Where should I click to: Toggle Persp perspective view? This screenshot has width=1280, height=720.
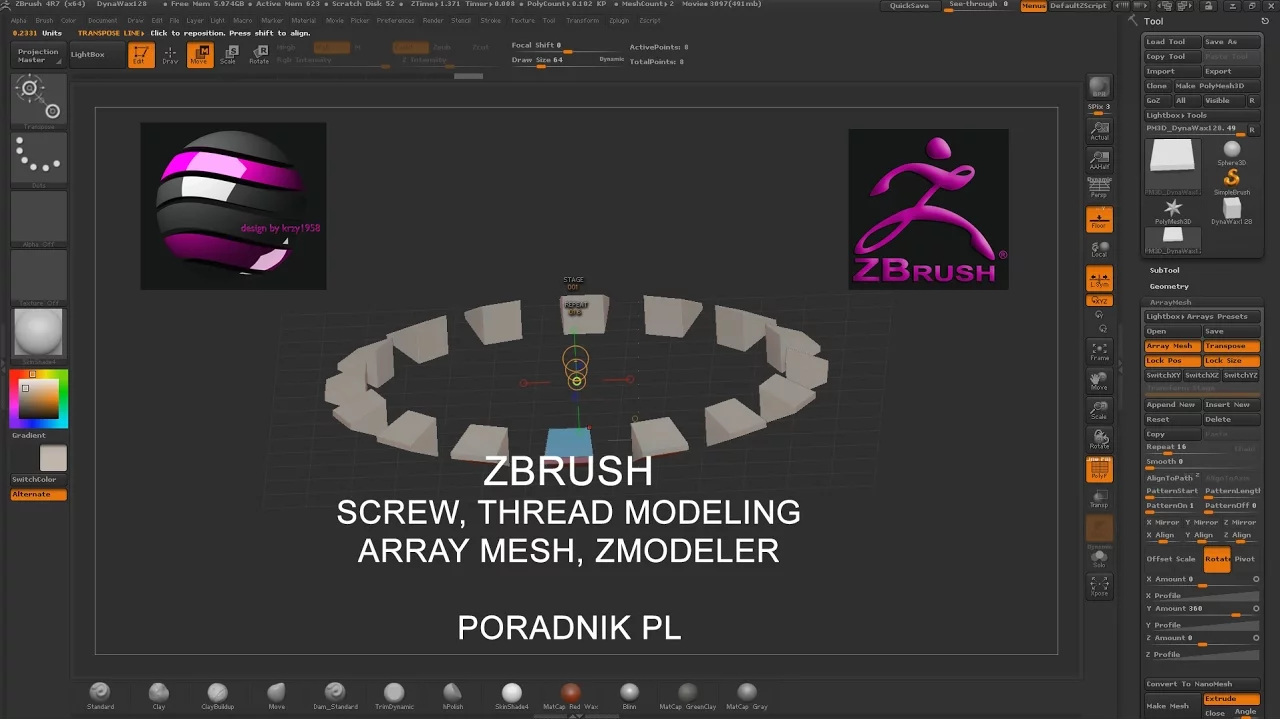tap(1099, 189)
